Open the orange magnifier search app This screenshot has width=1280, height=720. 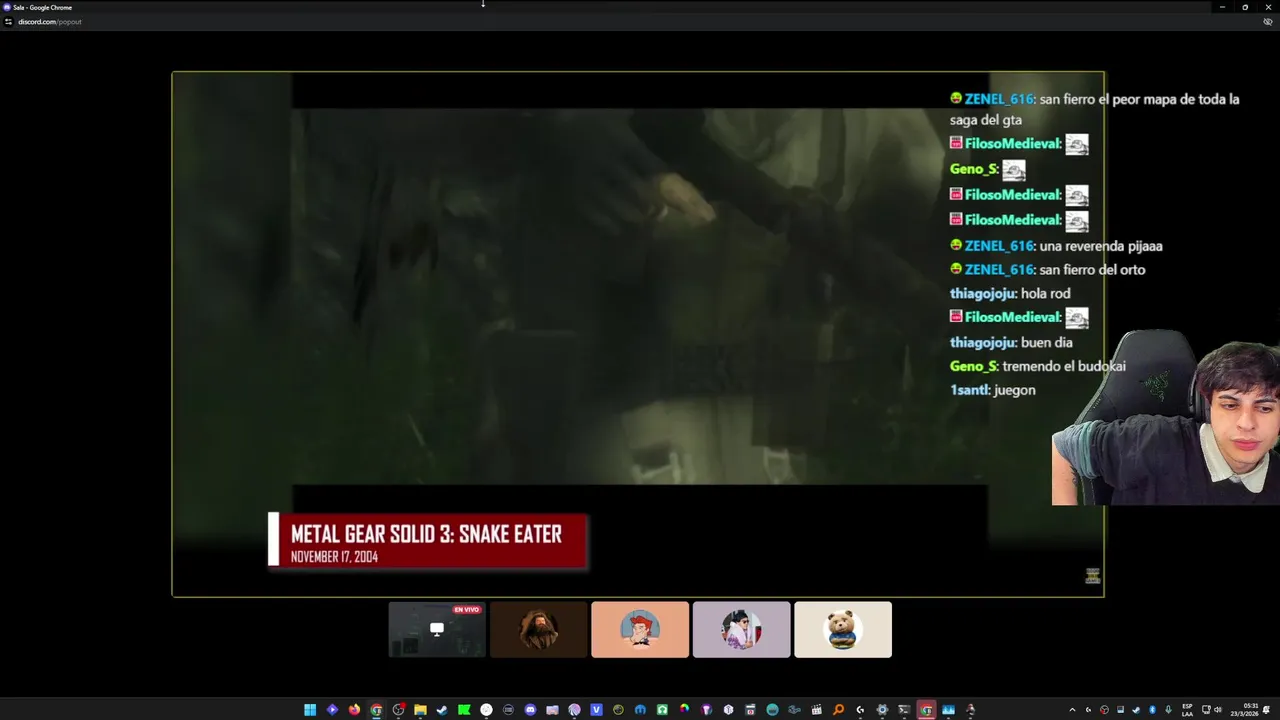point(838,710)
